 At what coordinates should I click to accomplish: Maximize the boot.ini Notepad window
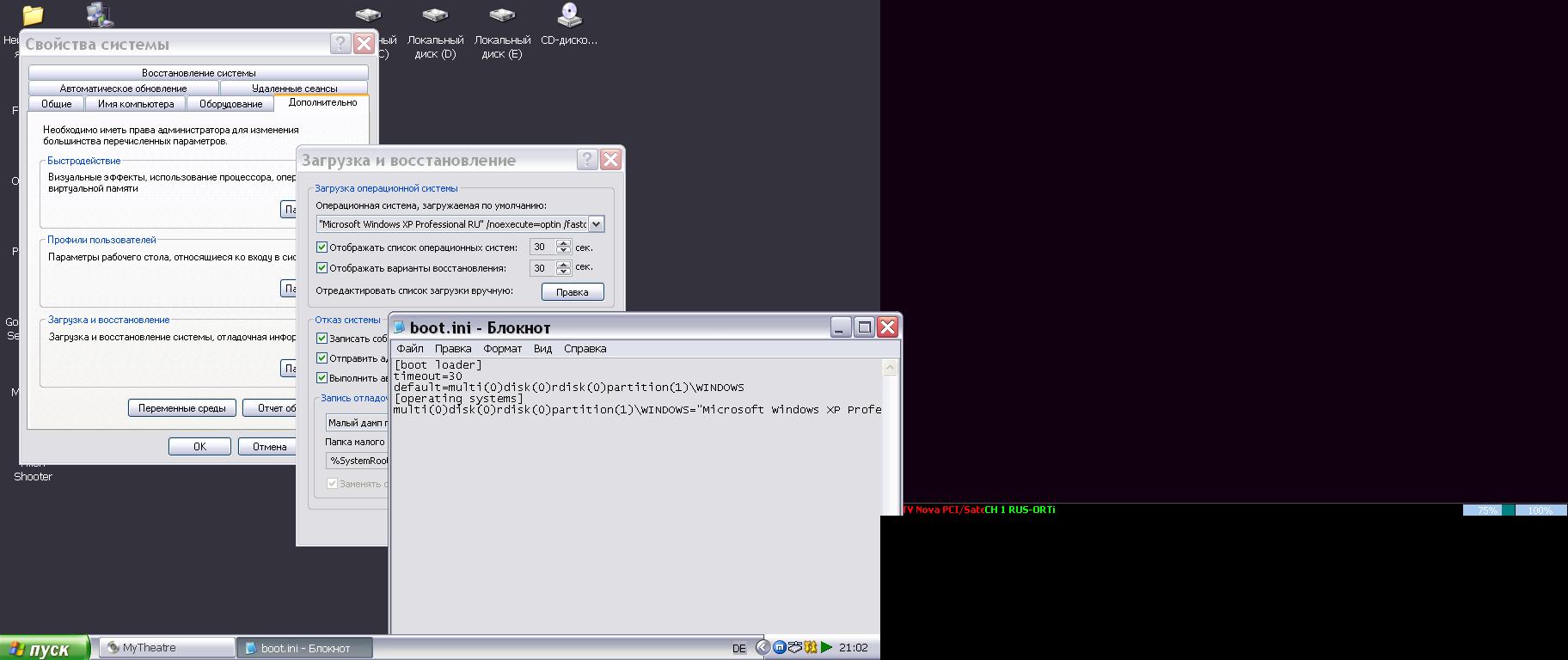(x=865, y=327)
